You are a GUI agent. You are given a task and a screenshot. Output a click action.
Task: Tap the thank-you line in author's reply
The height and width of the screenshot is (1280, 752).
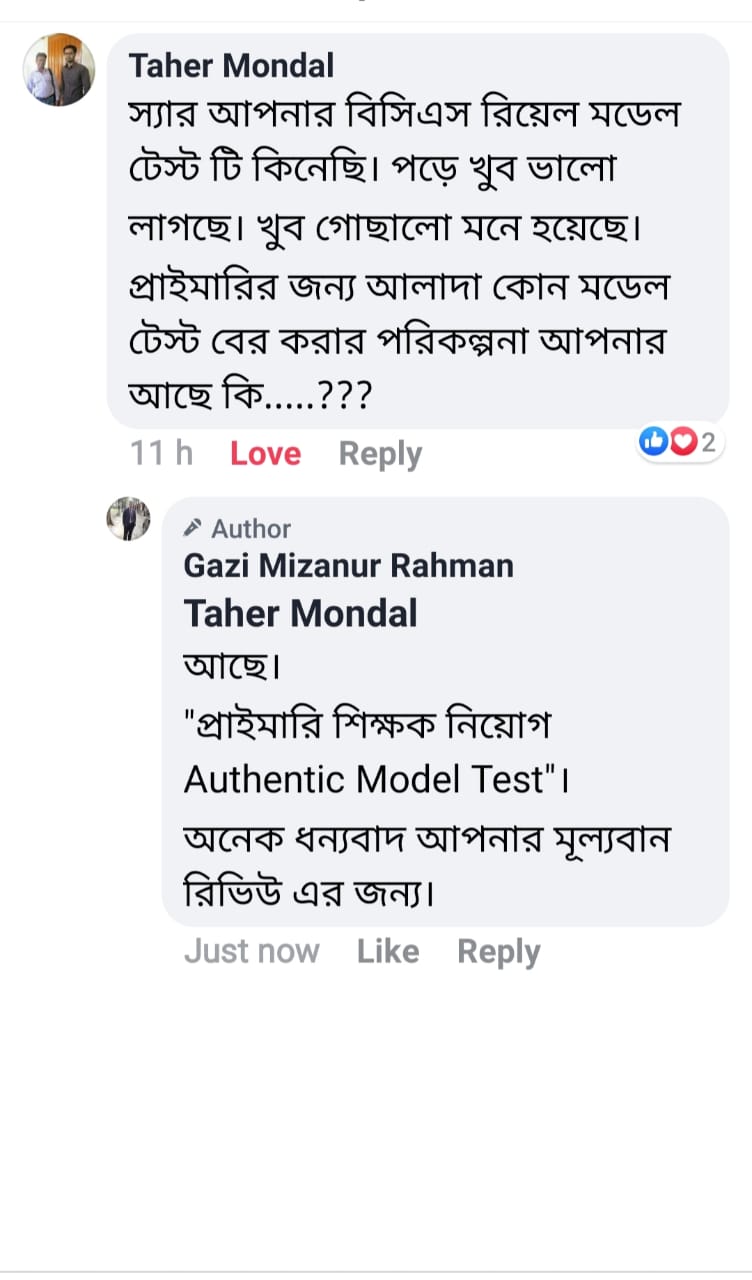pyautogui.click(x=425, y=838)
